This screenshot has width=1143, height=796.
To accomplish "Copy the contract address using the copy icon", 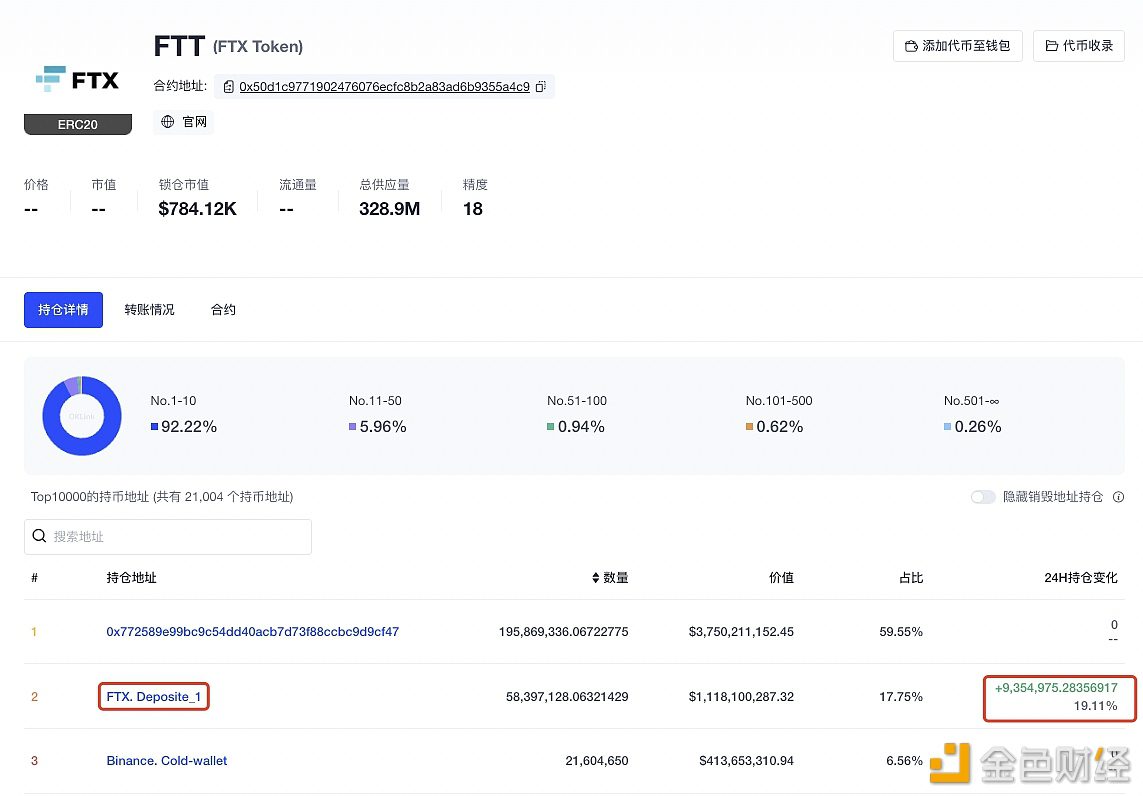I will 540,87.
